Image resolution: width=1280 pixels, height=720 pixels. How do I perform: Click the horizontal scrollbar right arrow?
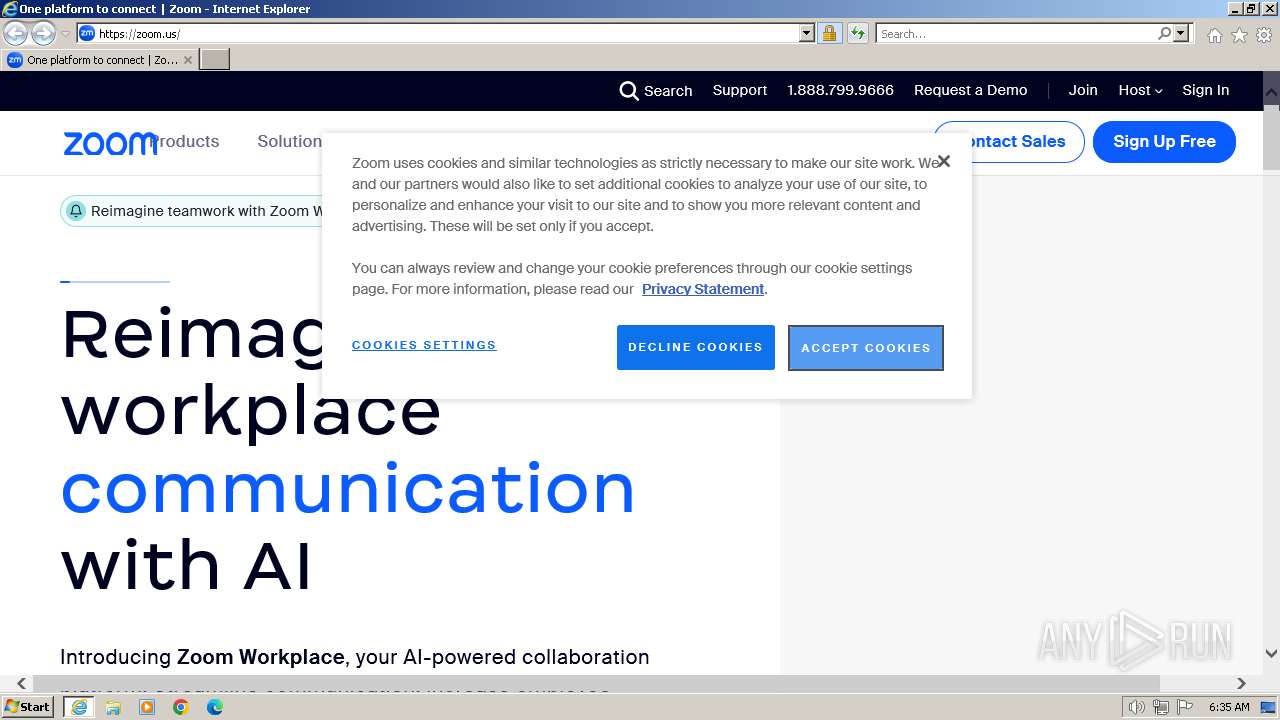coord(1241,683)
